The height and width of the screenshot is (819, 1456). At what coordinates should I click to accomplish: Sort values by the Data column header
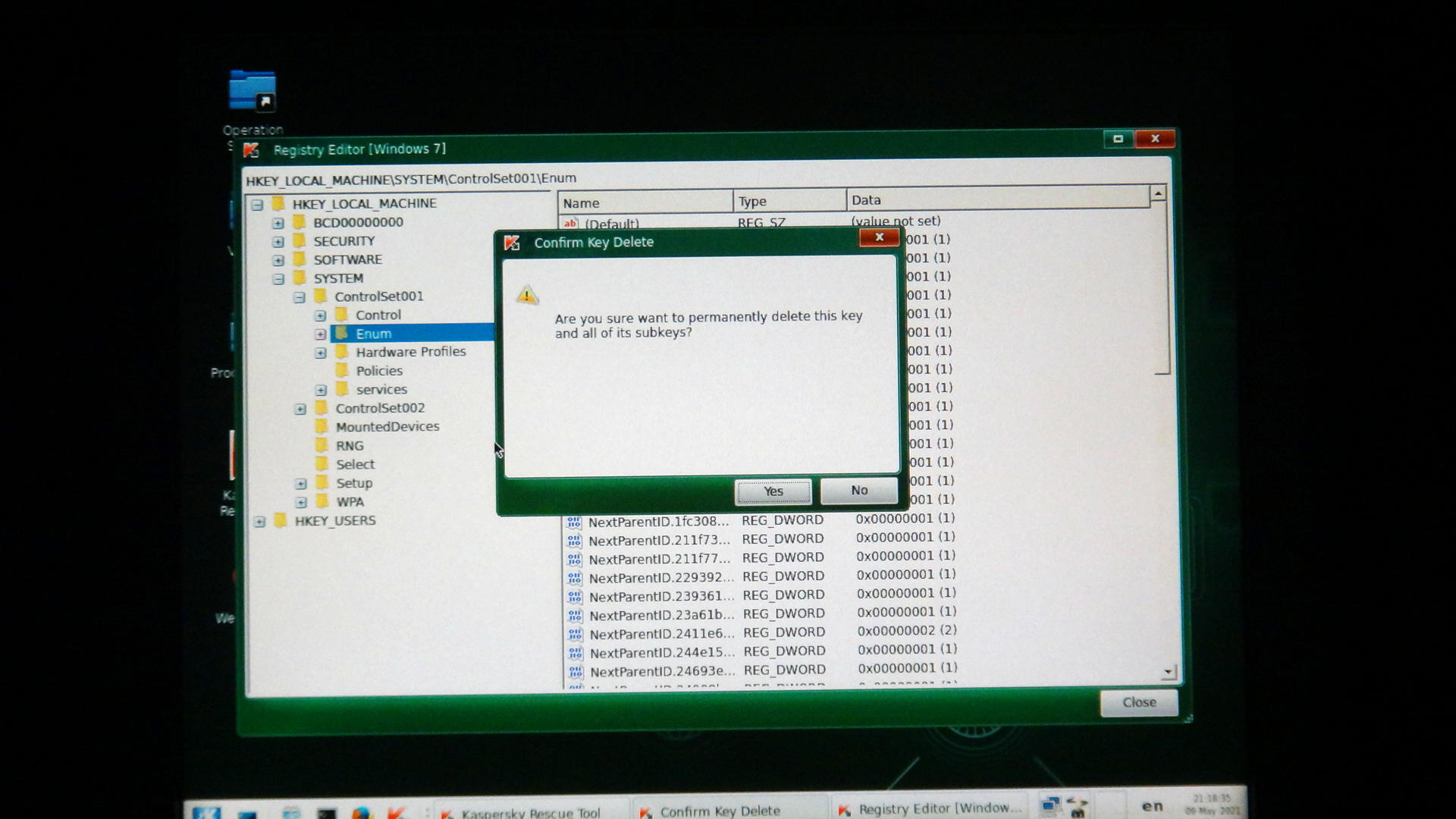pos(998,199)
